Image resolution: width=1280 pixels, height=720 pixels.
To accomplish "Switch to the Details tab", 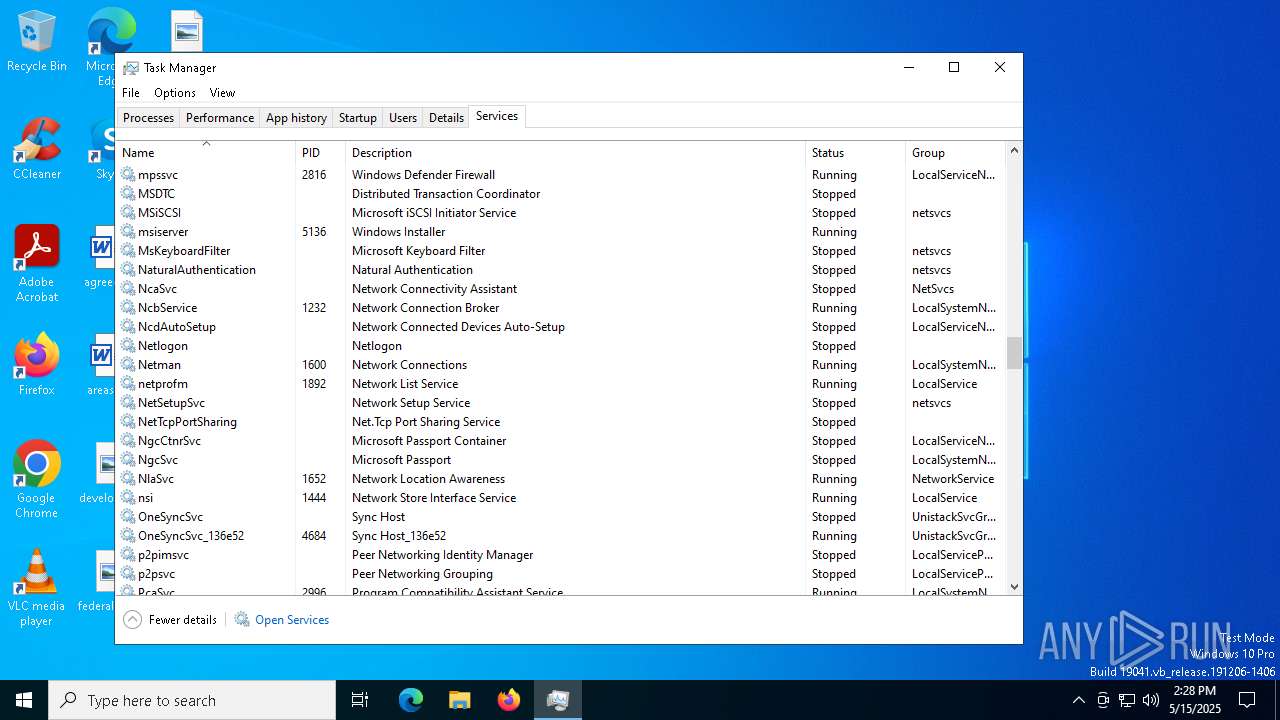I will (x=446, y=118).
